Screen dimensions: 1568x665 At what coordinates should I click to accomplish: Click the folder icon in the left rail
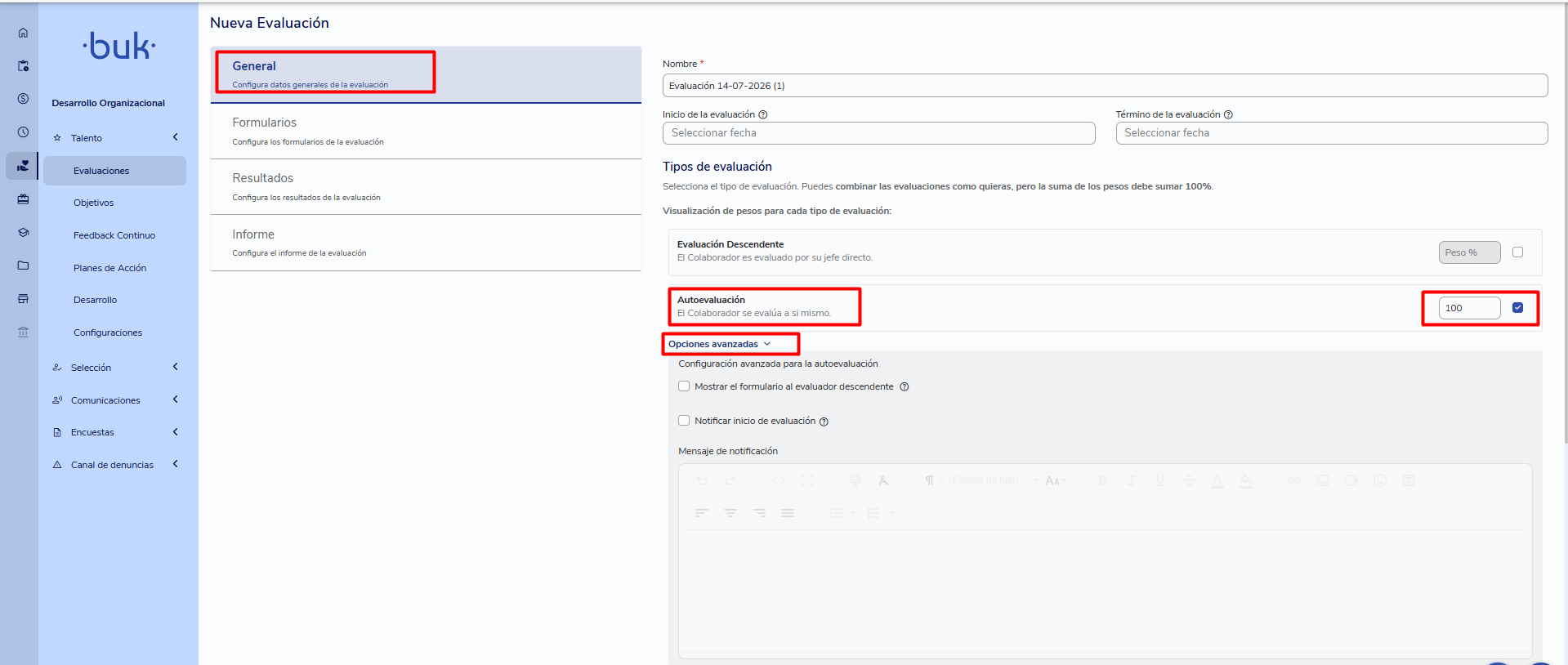tap(23, 266)
